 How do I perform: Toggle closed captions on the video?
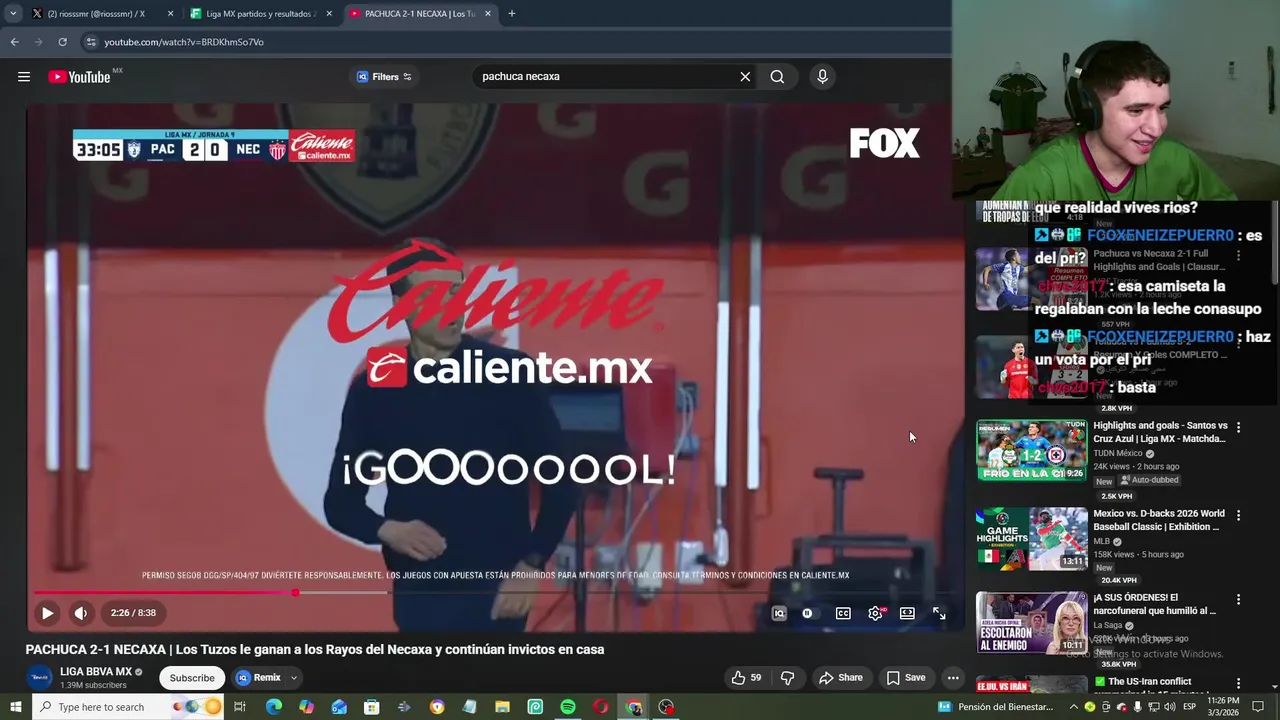[x=843, y=613]
